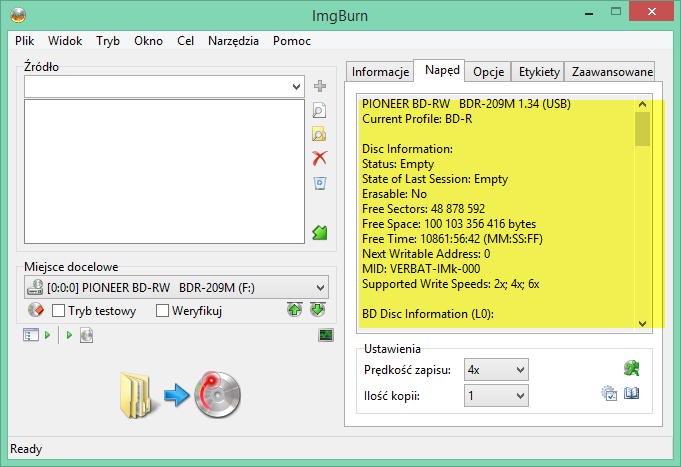Click the 'Status: Empty' line
The width and height of the screenshot is (681, 467).
(x=398, y=164)
